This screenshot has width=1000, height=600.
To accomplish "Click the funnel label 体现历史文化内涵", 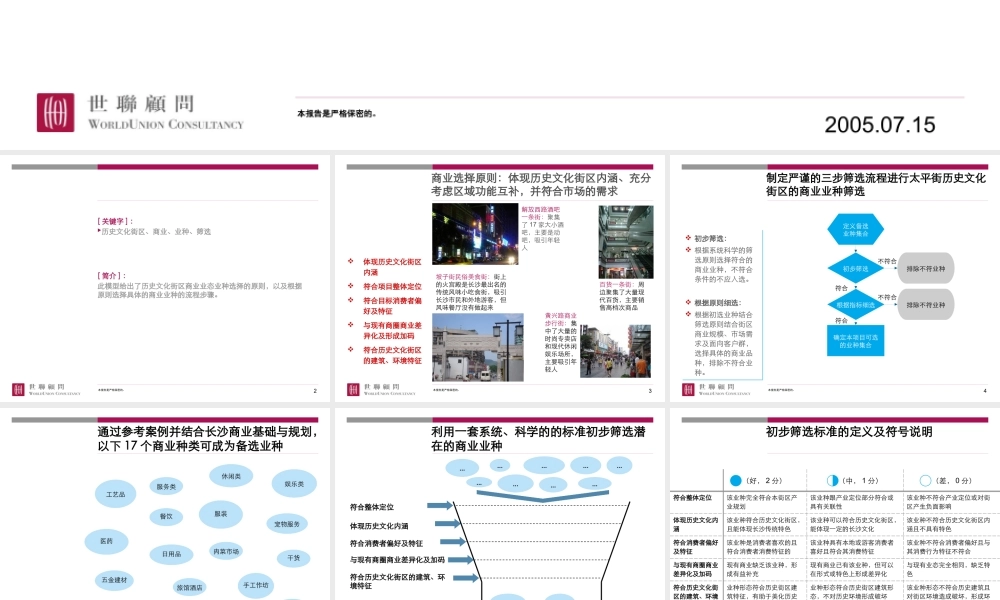I will coord(379,526).
